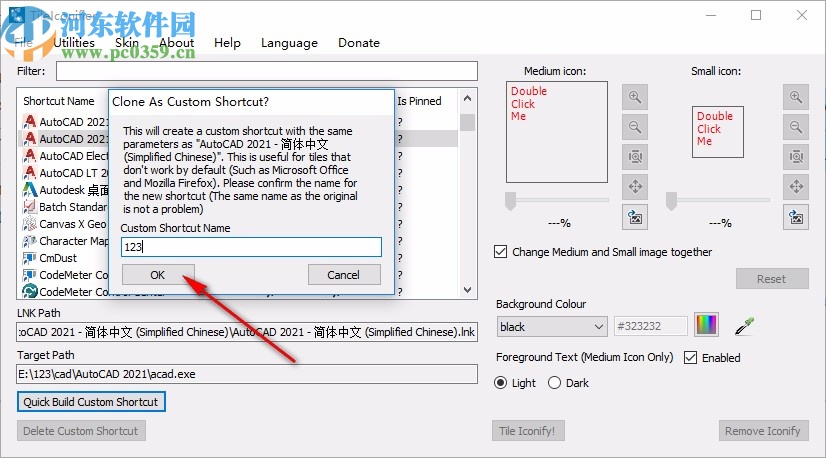Zoom out on the Medium icon
The height and width of the screenshot is (458, 826).
(x=635, y=127)
